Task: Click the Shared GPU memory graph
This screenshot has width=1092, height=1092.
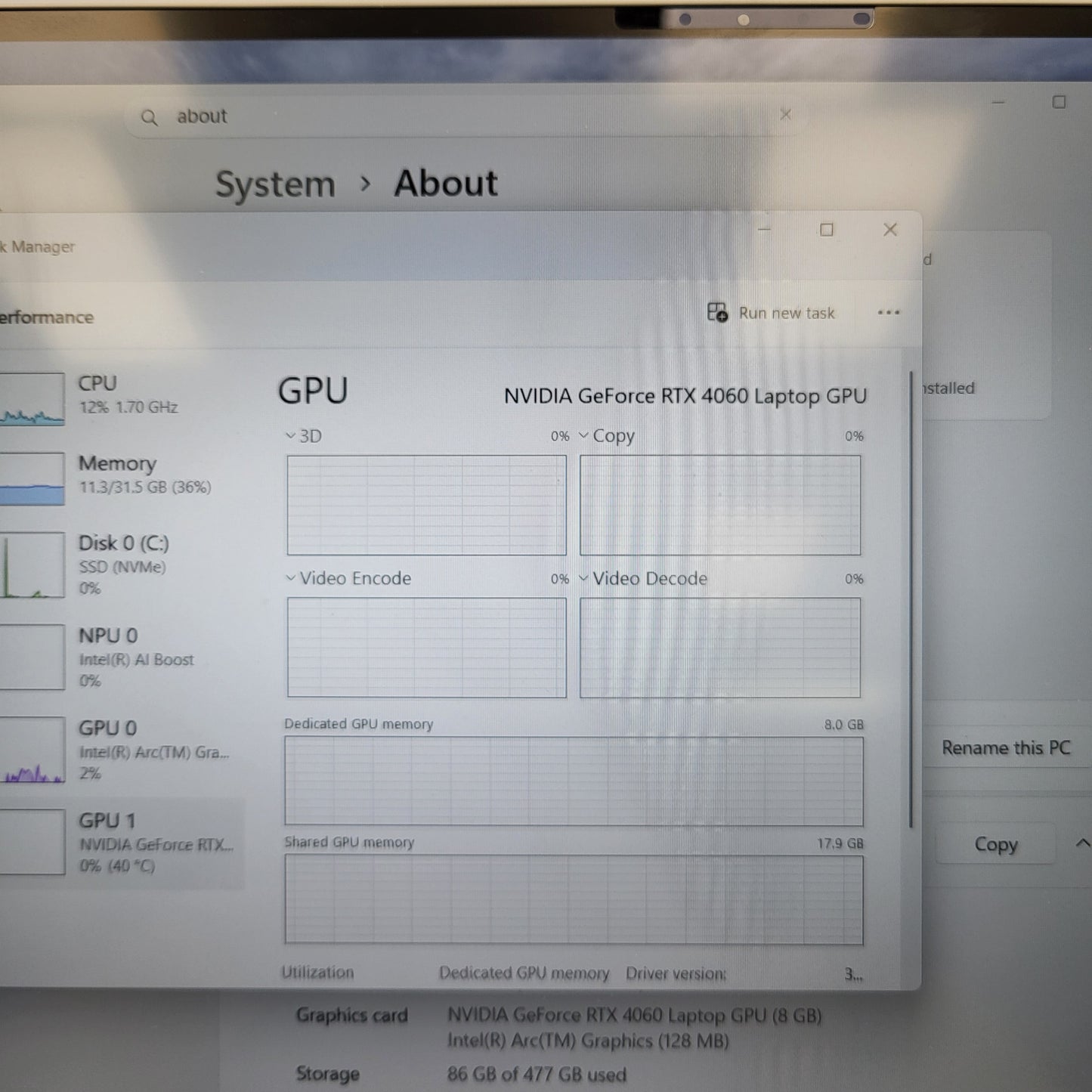Action: point(574,899)
